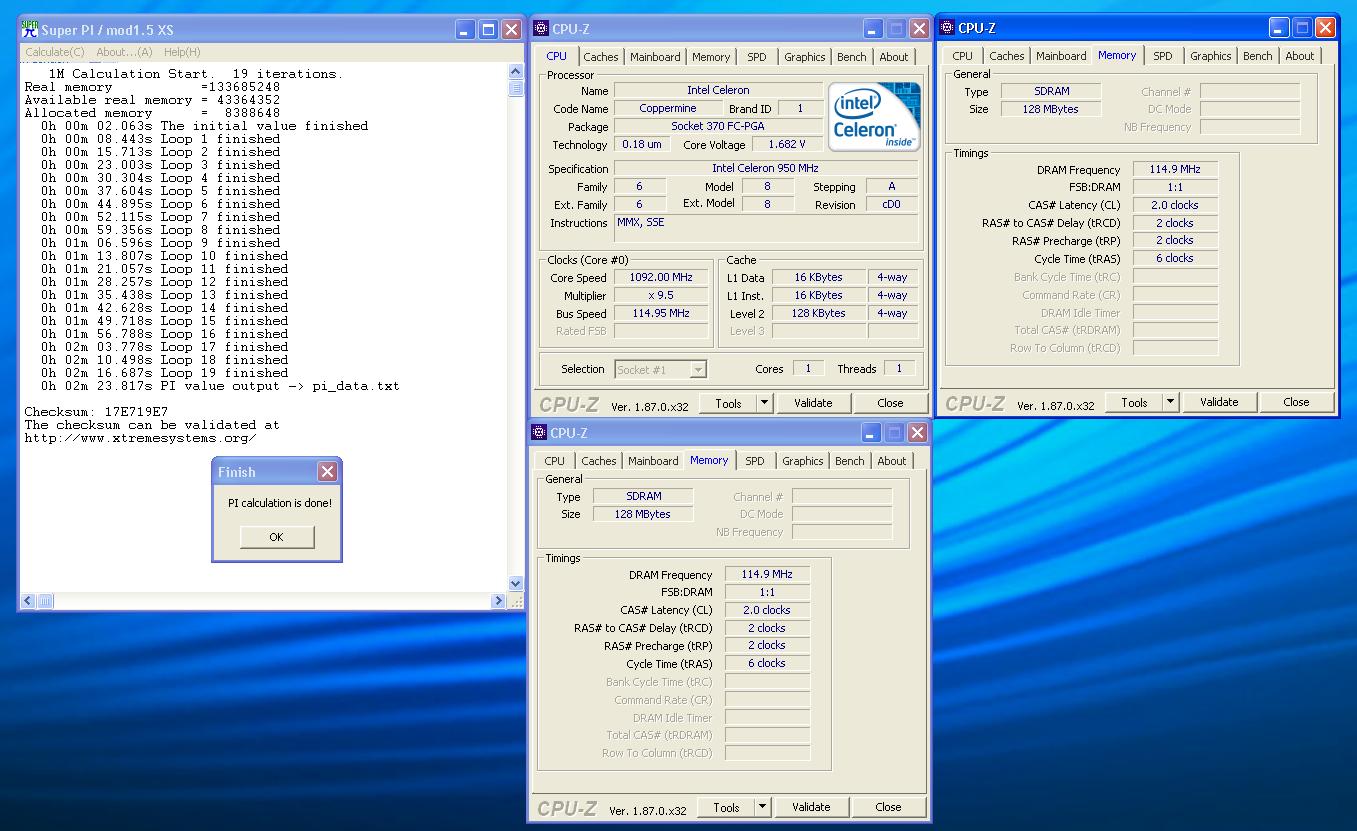1357x831 pixels.
Task: Click Super PI horizontal scrollbar left arrow
Action: (29, 600)
